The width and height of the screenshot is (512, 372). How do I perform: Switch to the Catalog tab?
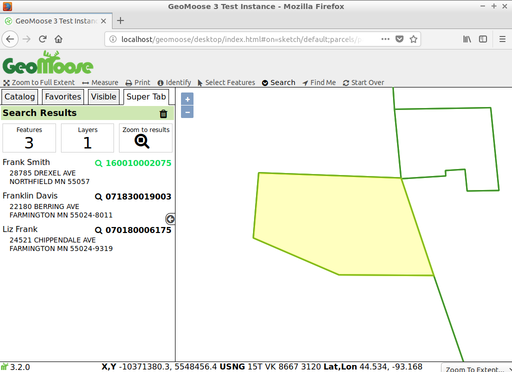tap(20, 97)
